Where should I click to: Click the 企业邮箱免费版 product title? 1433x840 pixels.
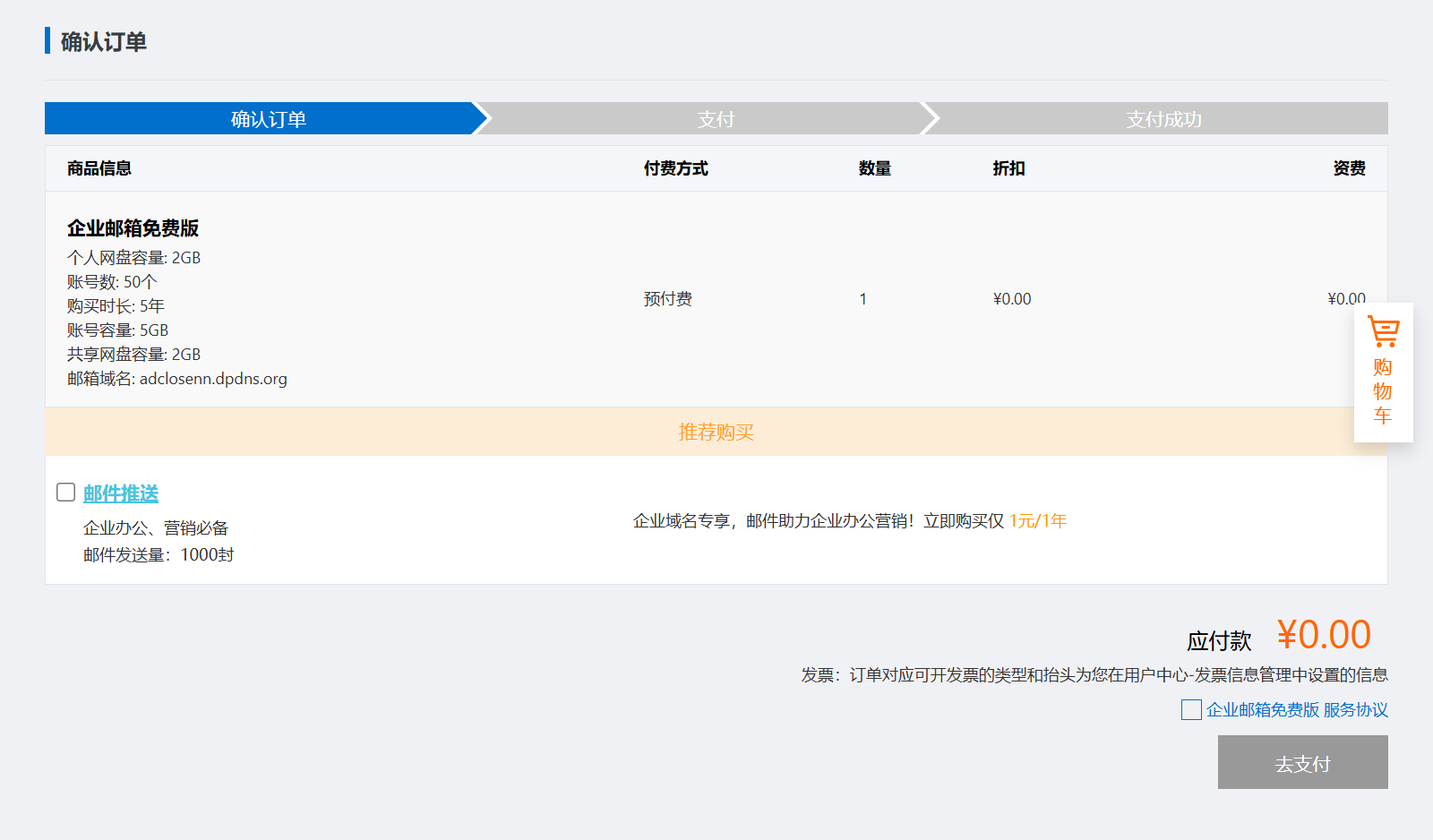pyautogui.click(x=133, y=228)
